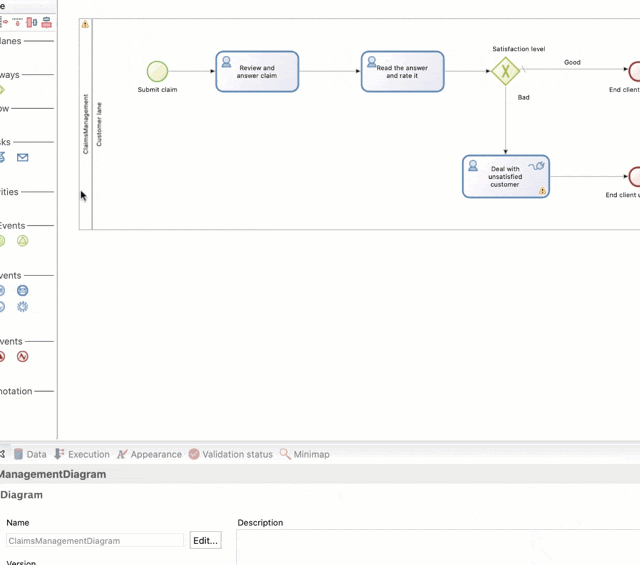Show the Validation status tab

(230, 454)
